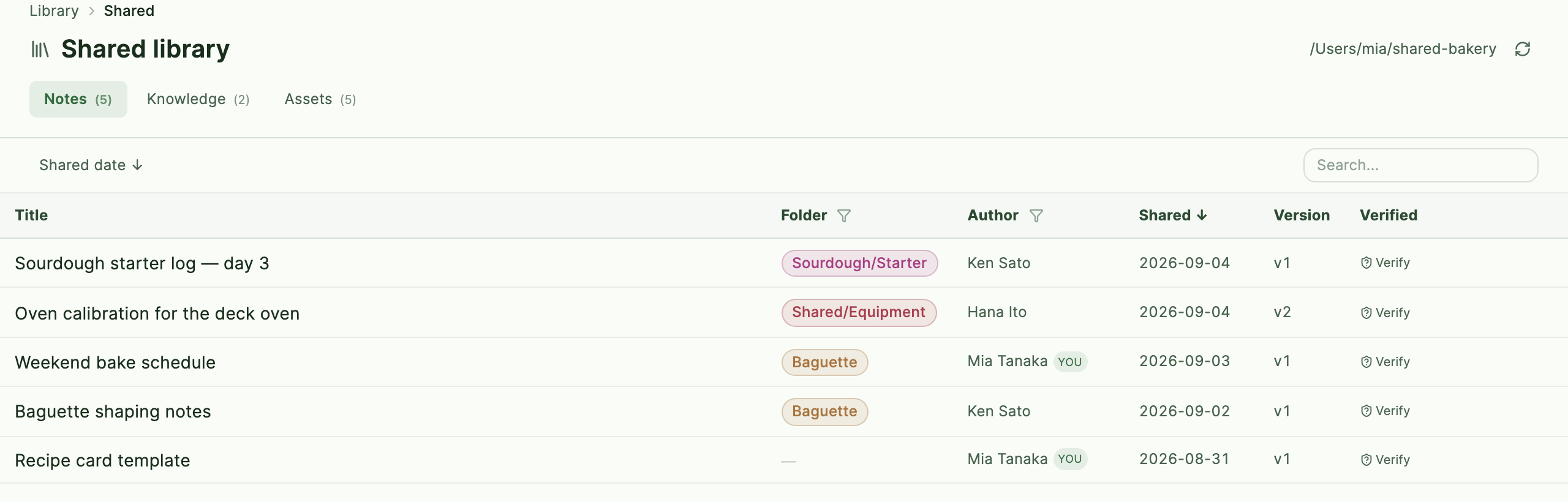Click the Shared/Equipment folder tag

click(859, 312)
